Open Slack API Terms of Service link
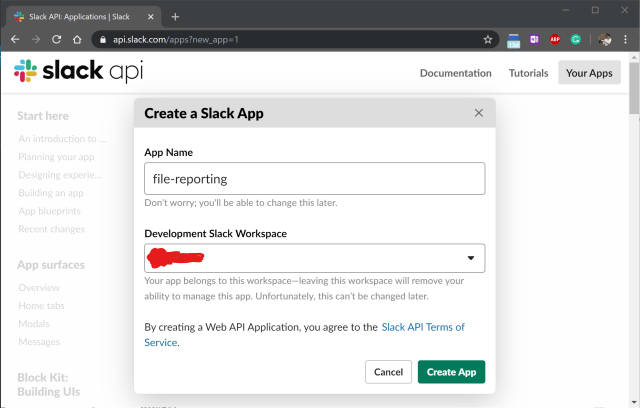The width and height of the screenshot is (640, 408). click(423, 327)
